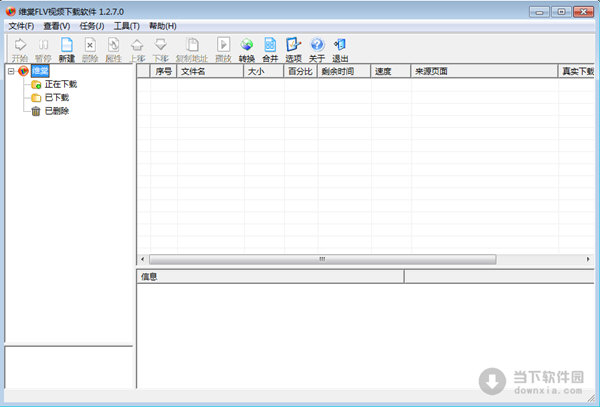Screen dimensions: 600x407
Task: Move task up with 上移 icon
Action: (137, 49)
